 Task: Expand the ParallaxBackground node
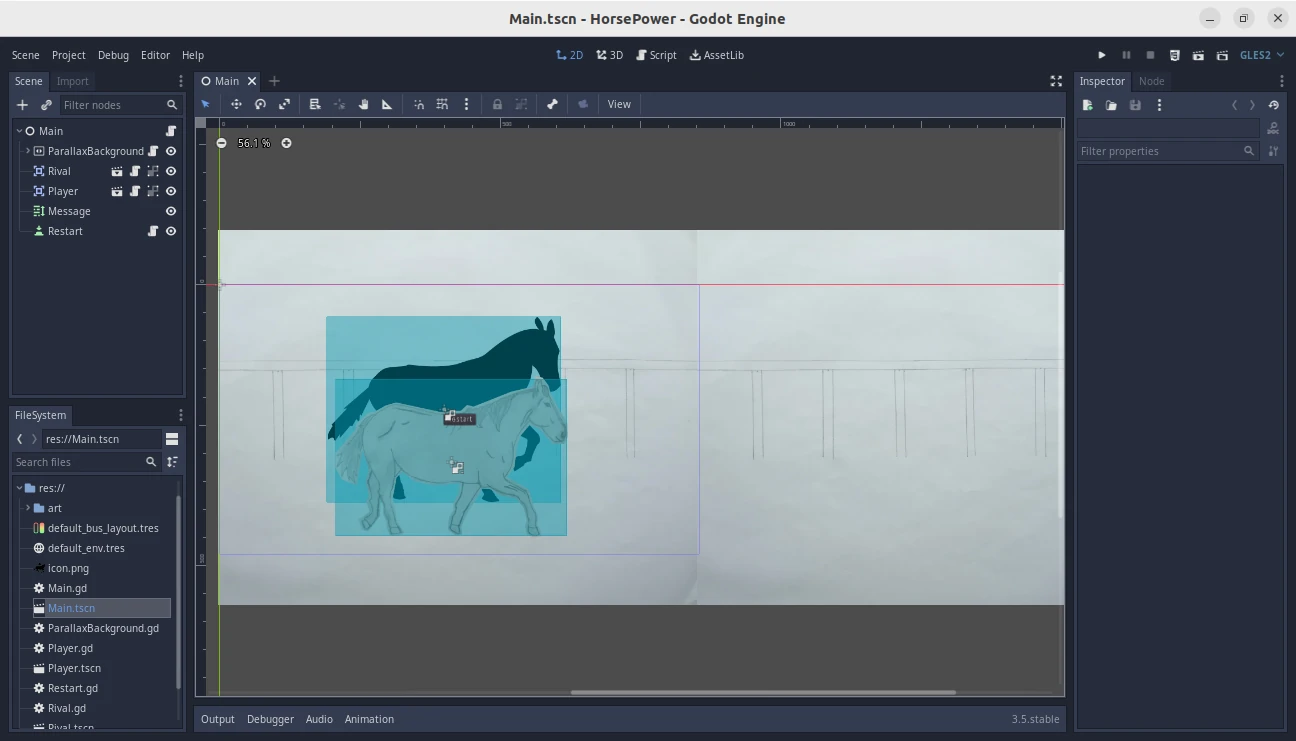27,151
